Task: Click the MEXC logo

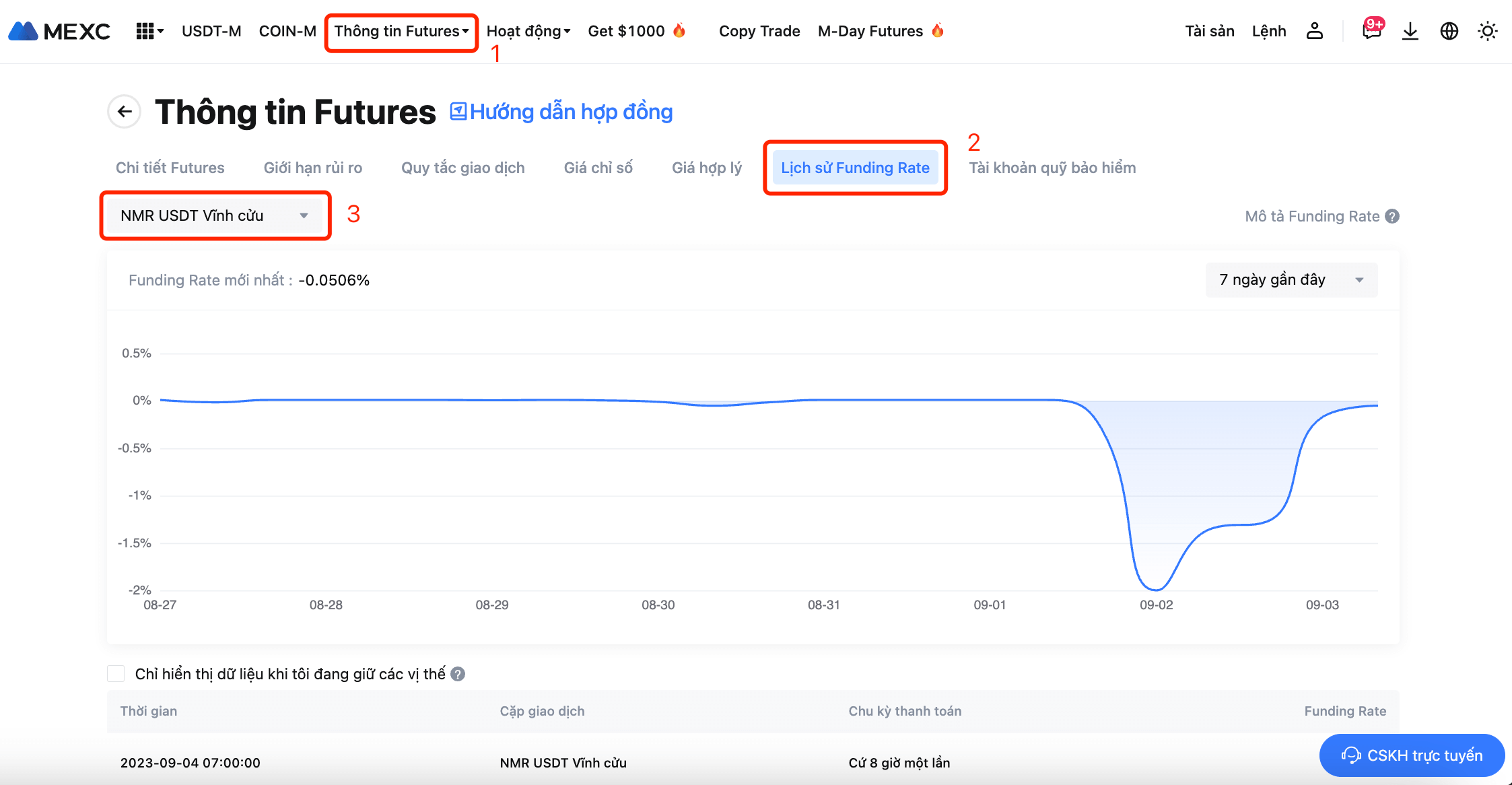Action: 59,31
